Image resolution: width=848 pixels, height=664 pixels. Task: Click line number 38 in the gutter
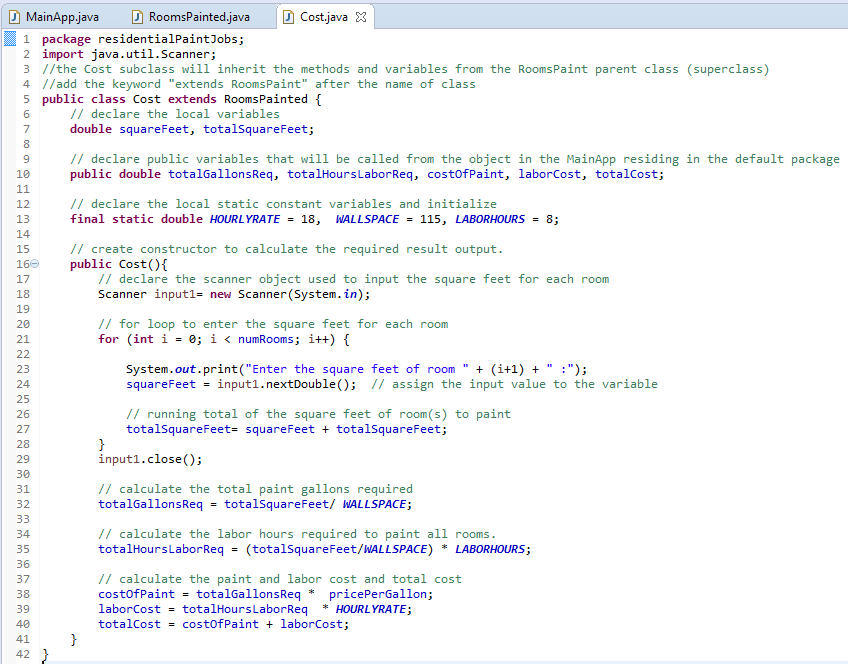[23, 594]
